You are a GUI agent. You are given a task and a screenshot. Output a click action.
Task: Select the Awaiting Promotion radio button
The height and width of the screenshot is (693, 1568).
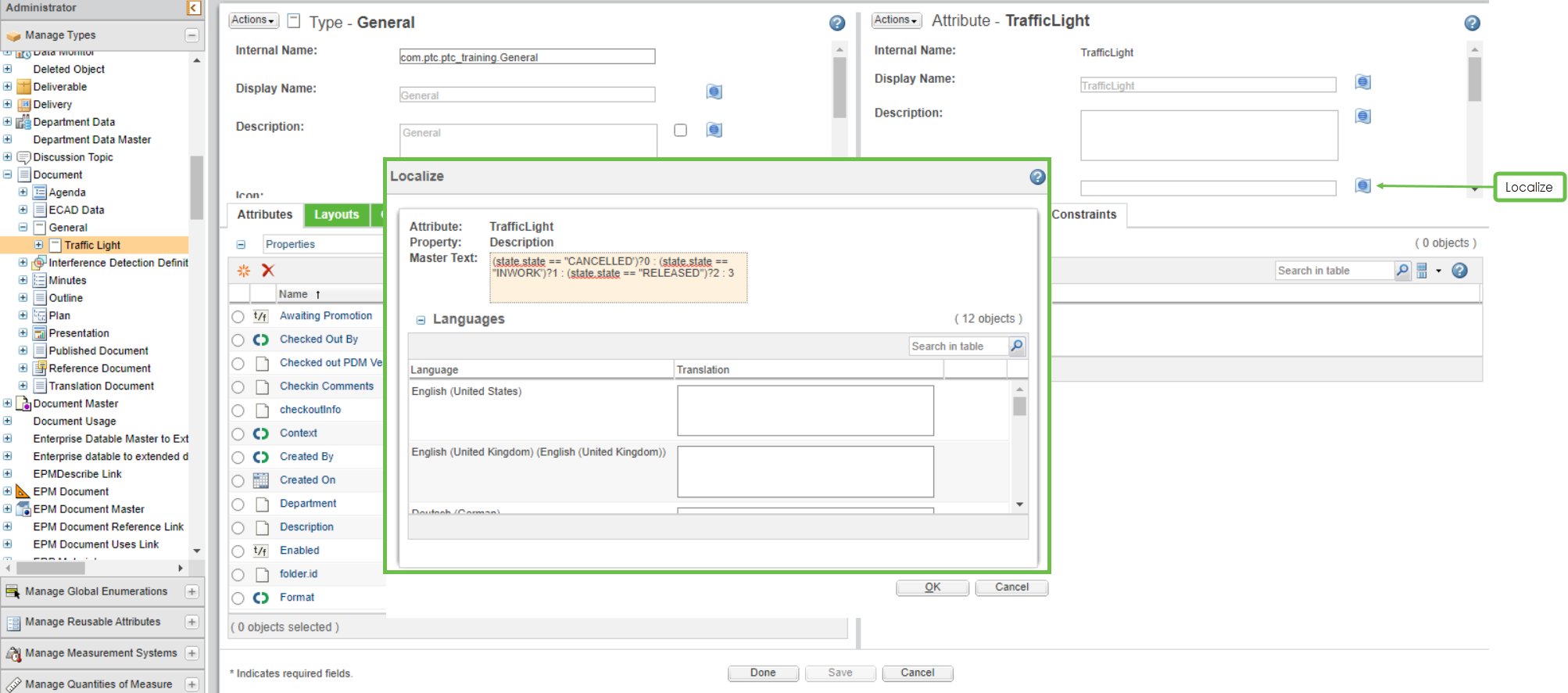pos(238,317)
